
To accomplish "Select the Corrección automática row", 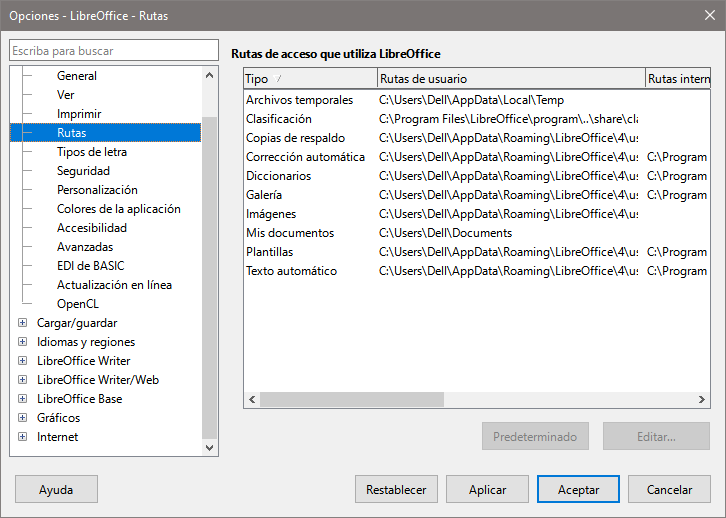I will click(476, 157).
